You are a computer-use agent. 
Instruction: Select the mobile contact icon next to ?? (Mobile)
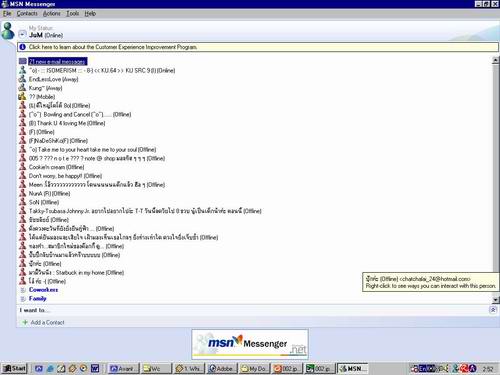(22, 97)
